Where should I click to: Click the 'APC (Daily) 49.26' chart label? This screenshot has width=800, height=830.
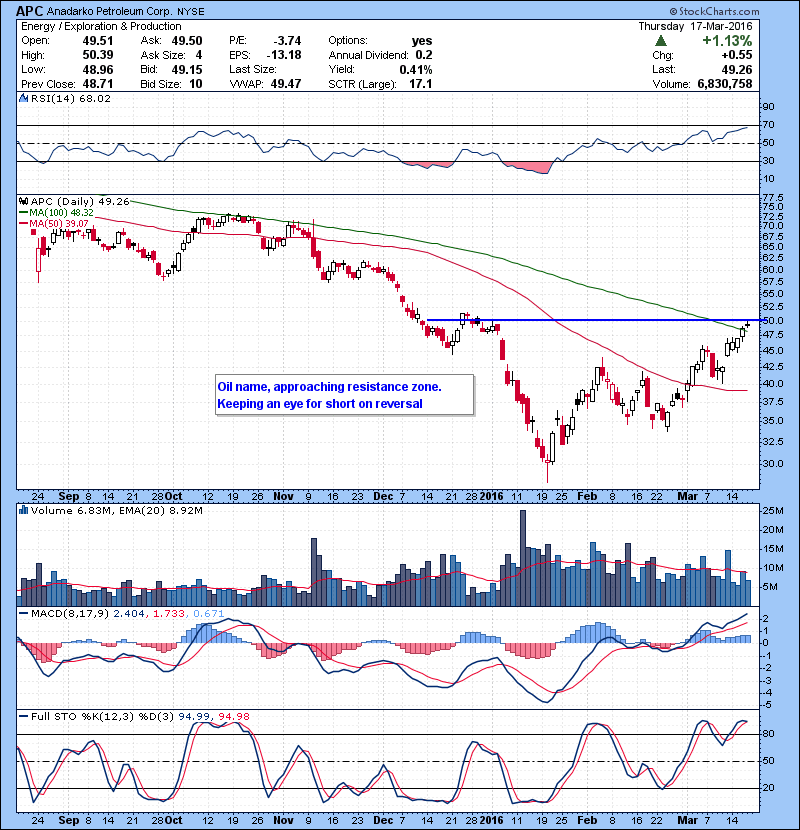pos(80,201)
